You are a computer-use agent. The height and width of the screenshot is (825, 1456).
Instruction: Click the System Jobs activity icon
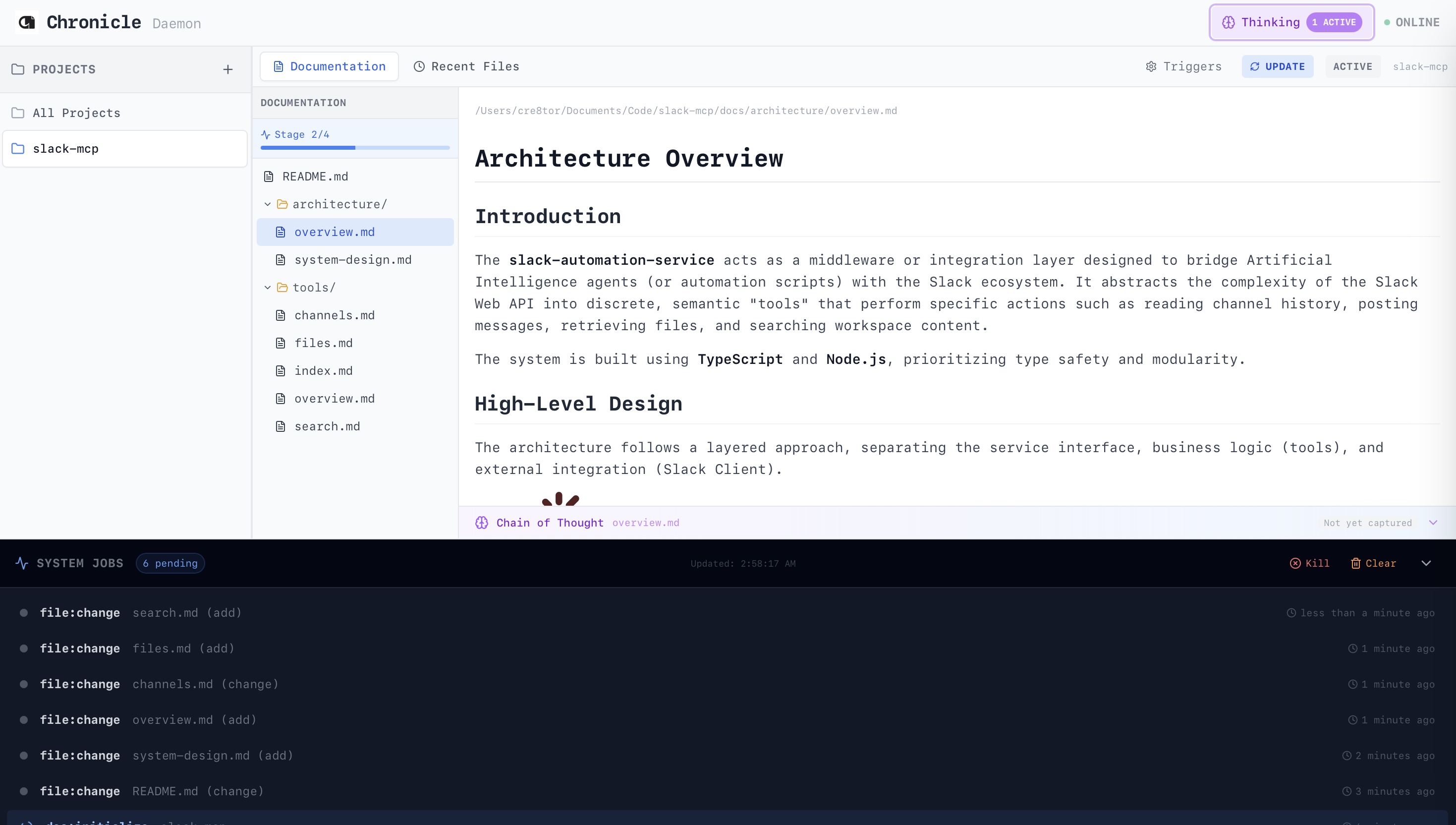pos(21,563)
